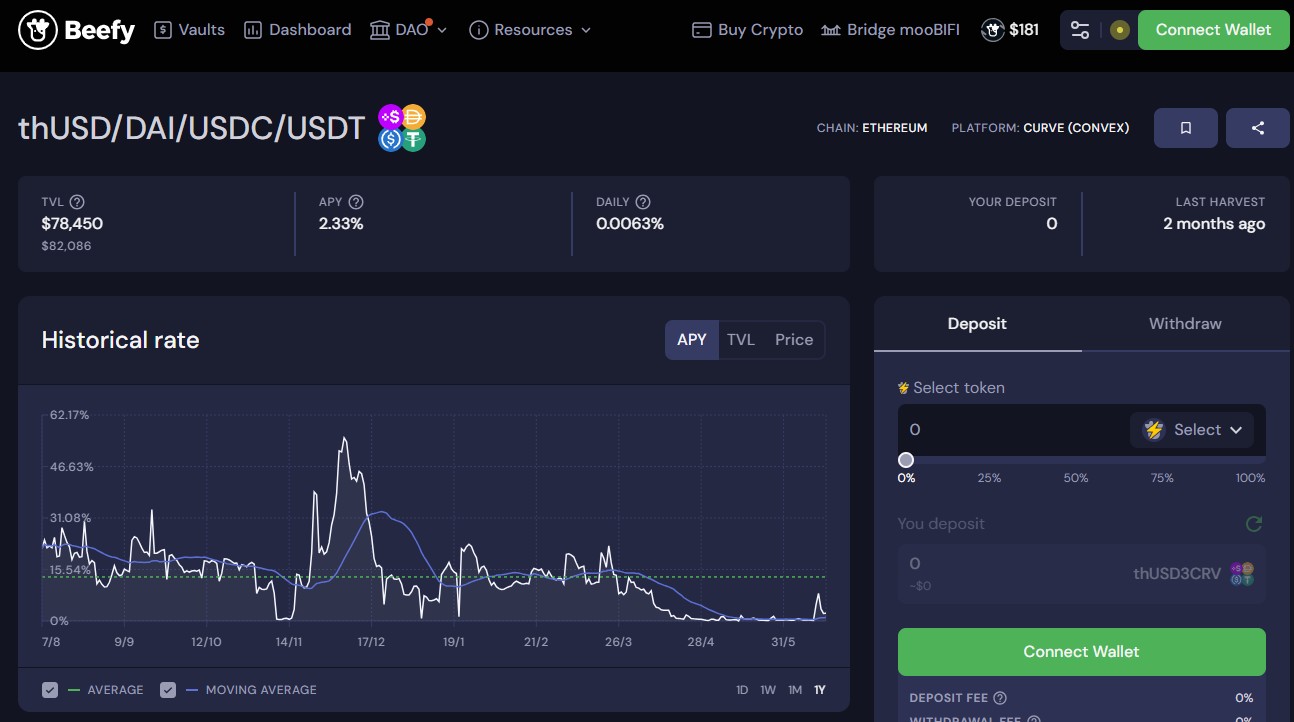Set the chart range to 1M
Viewport: 1294px width, 722px height.
click(x=795, y=690)
